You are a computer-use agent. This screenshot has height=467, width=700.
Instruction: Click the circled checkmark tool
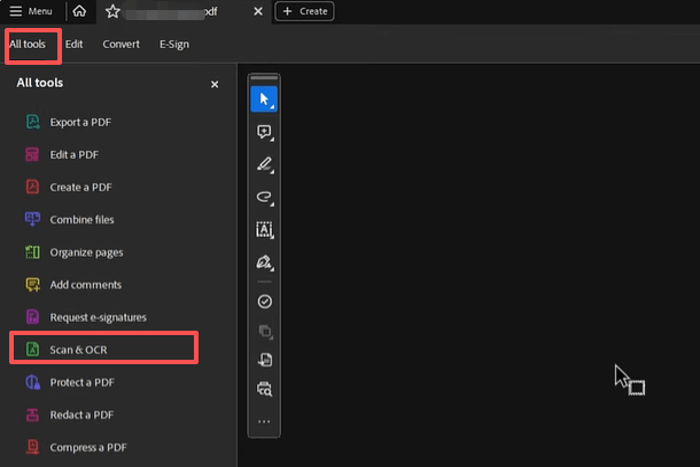(x=264, y=301)
